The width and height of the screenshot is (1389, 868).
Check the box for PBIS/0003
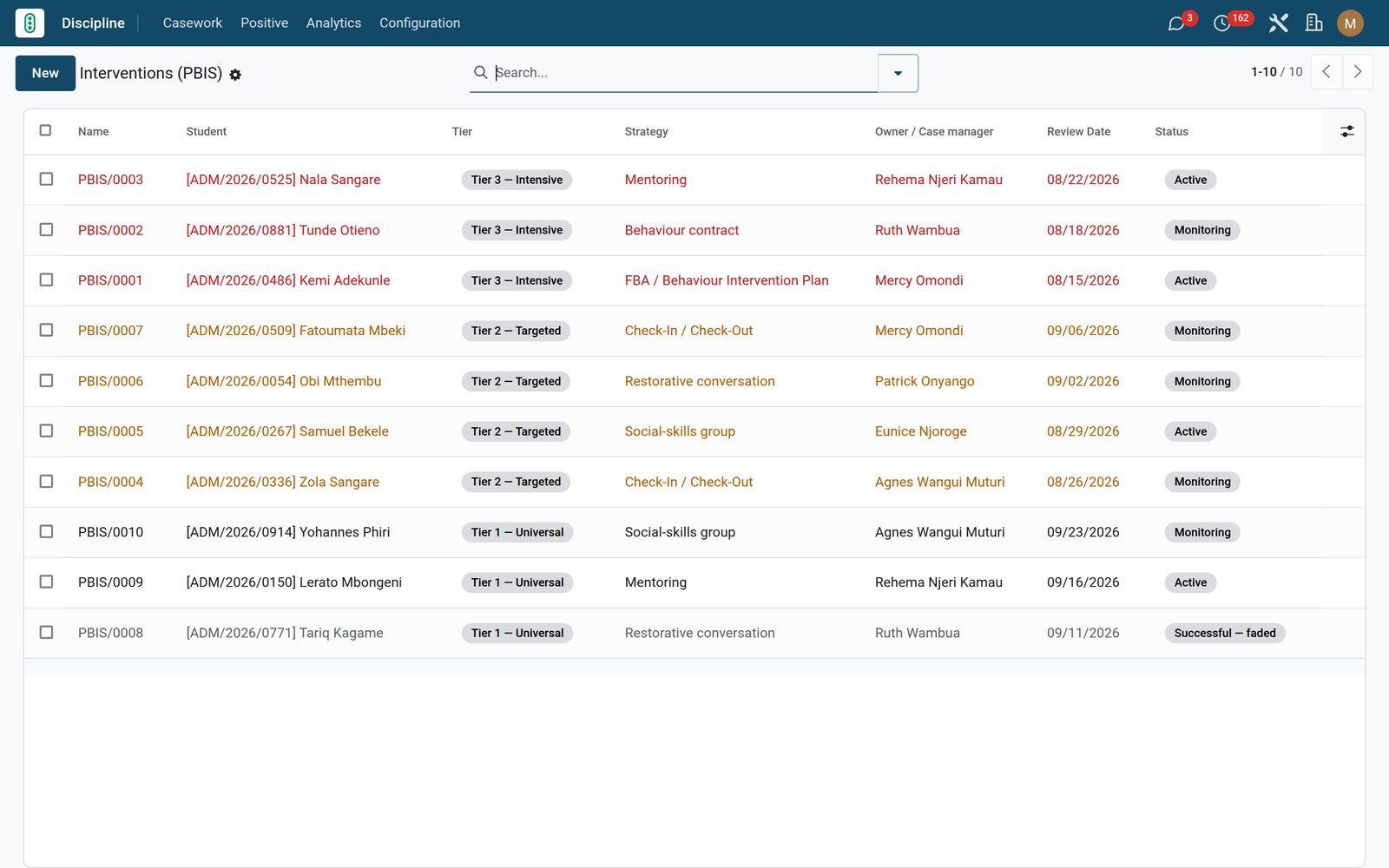point(46,179)
